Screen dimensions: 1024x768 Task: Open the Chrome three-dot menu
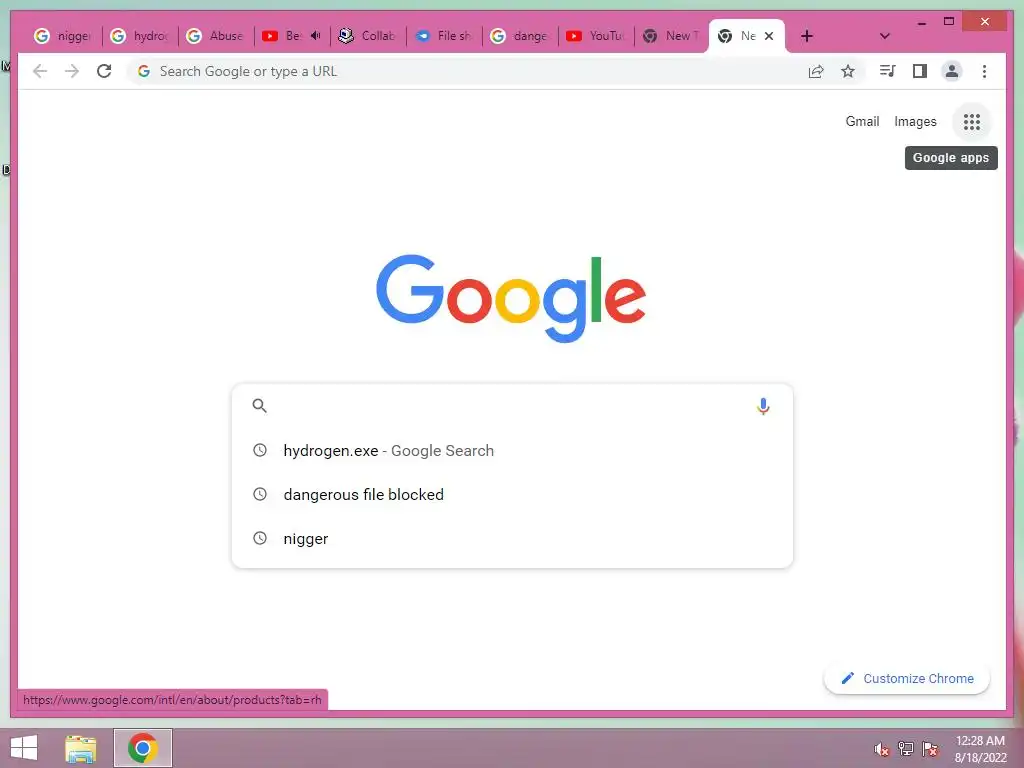984,71
